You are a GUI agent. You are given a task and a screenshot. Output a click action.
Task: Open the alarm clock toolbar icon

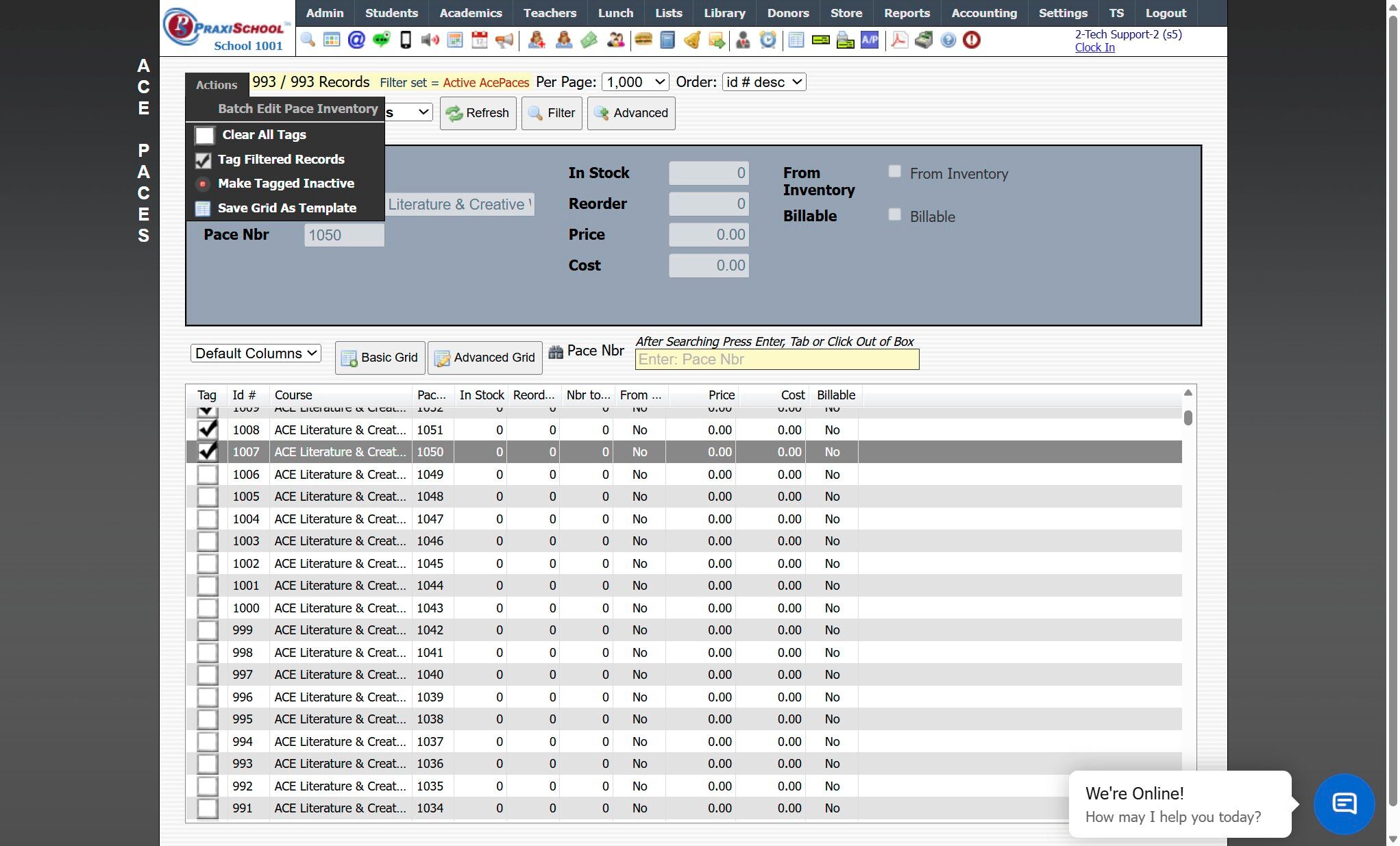[x=768, y=40]
